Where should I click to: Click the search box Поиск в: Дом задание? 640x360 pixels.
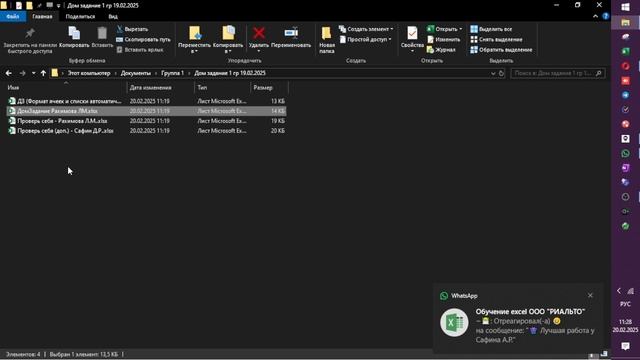click(558, 73)
